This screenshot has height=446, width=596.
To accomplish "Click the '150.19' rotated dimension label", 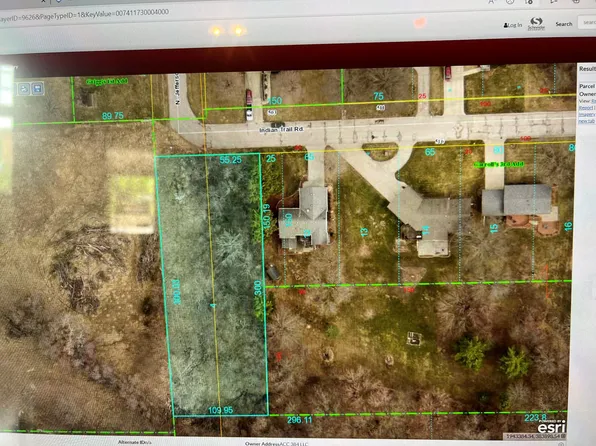I will [x=267, y=217].
